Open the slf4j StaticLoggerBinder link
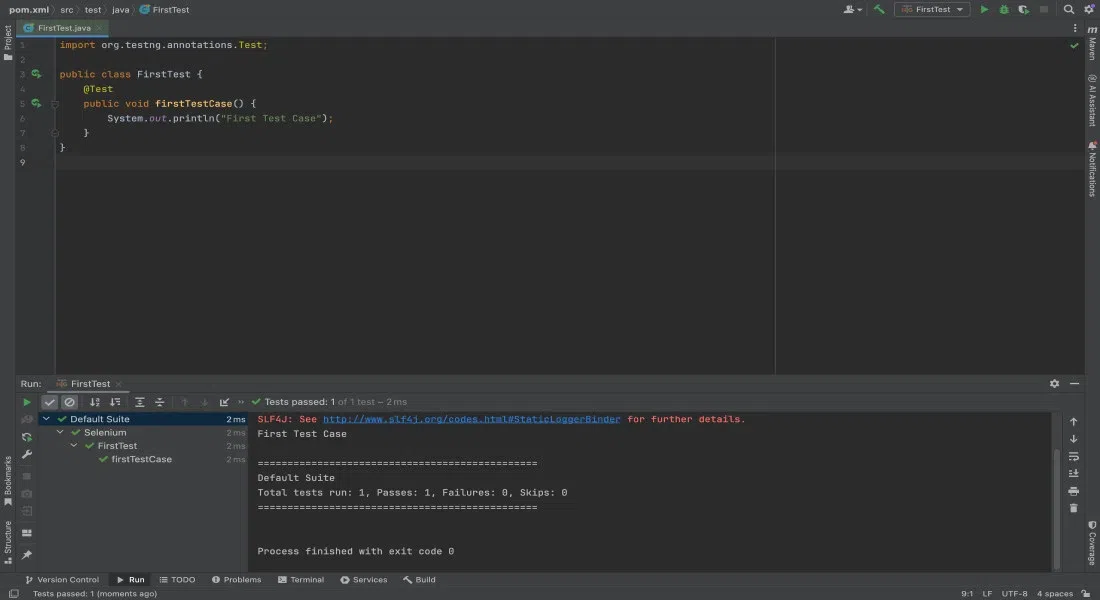Viewport: 1100px width, 600px height. click(471, 419)
